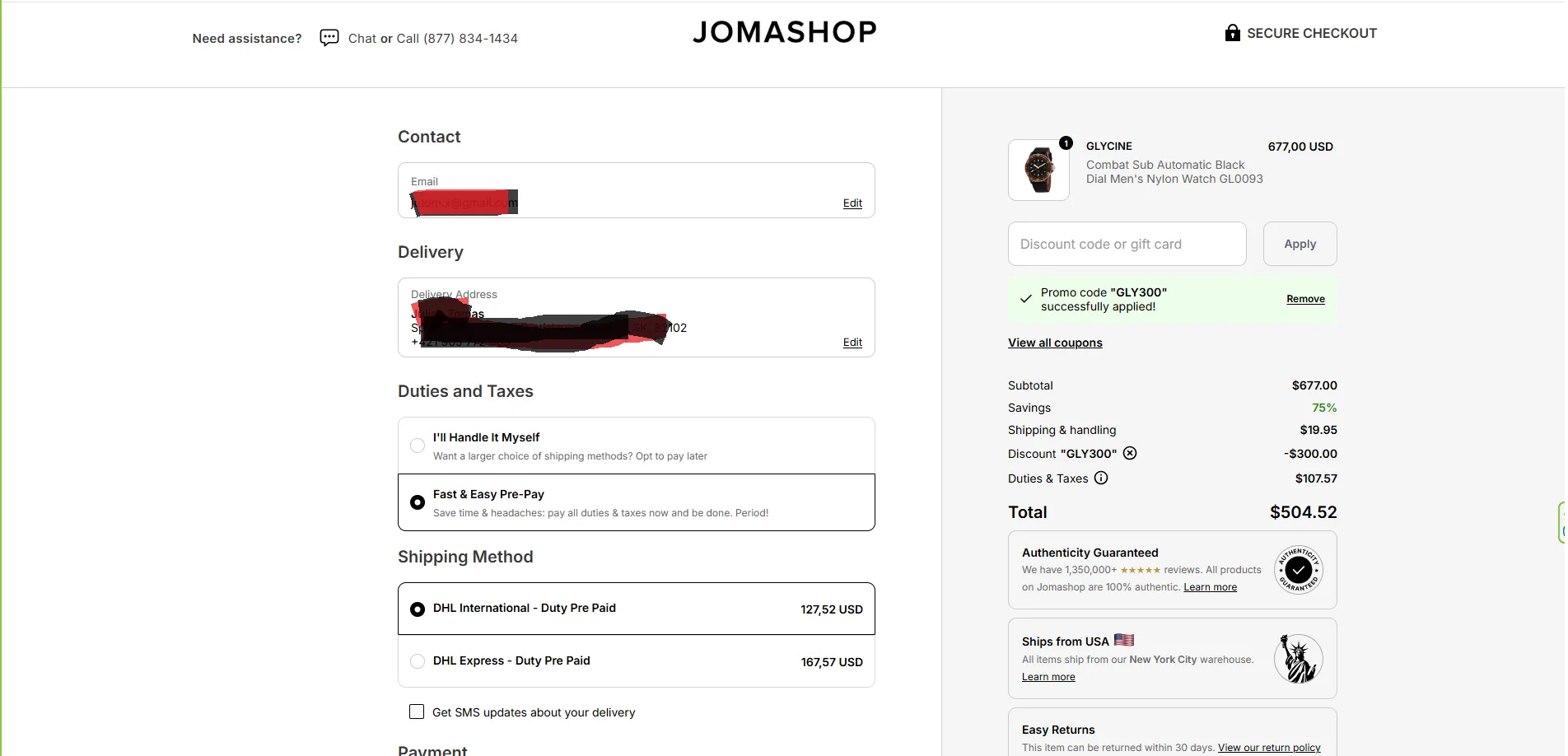This screenshot has width=1568, height=756.
Task: Open the chat bubble icon for assistance
Action: (x=329, y=38)
